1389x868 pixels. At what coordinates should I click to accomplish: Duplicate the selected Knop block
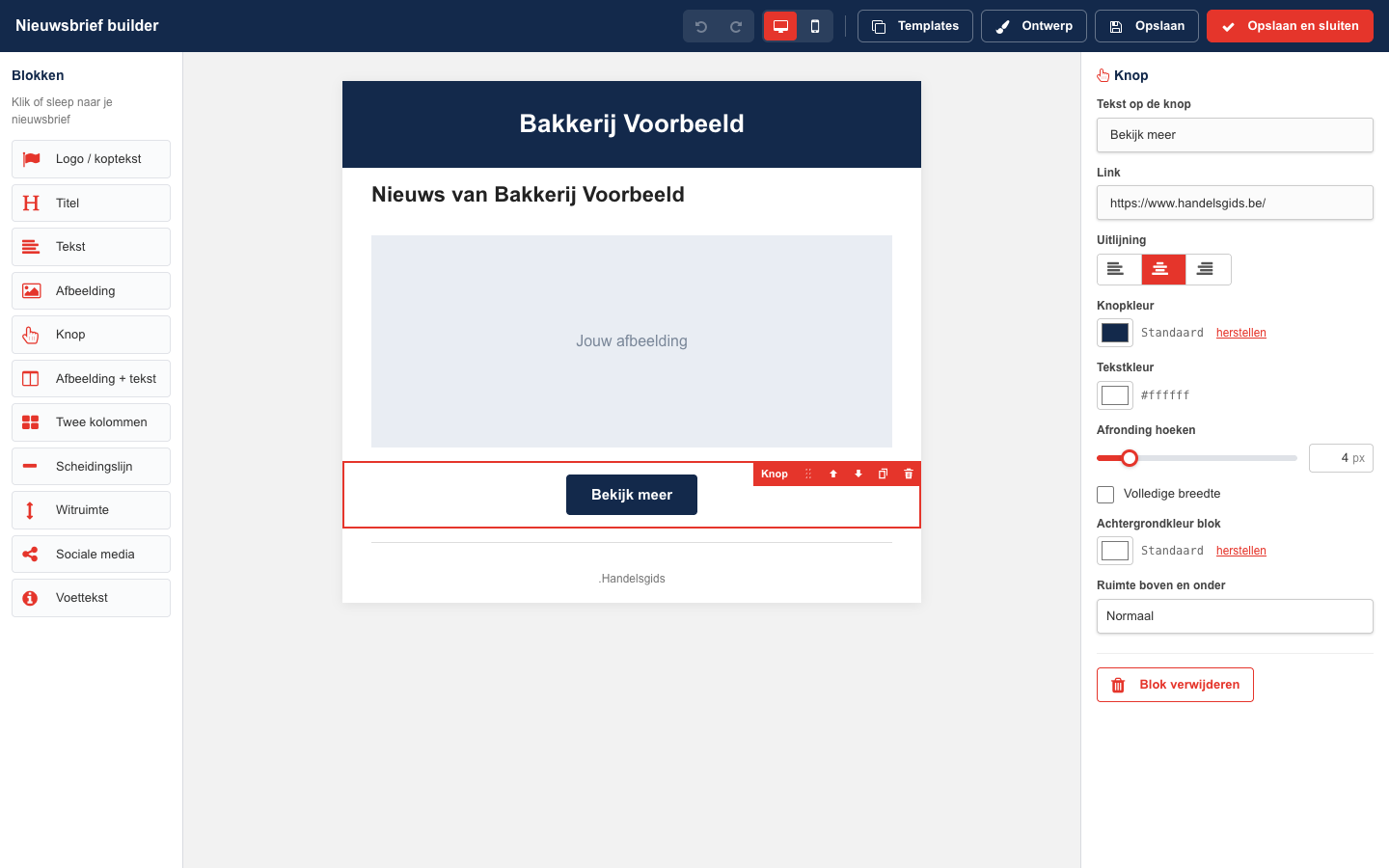coord(883,474)
